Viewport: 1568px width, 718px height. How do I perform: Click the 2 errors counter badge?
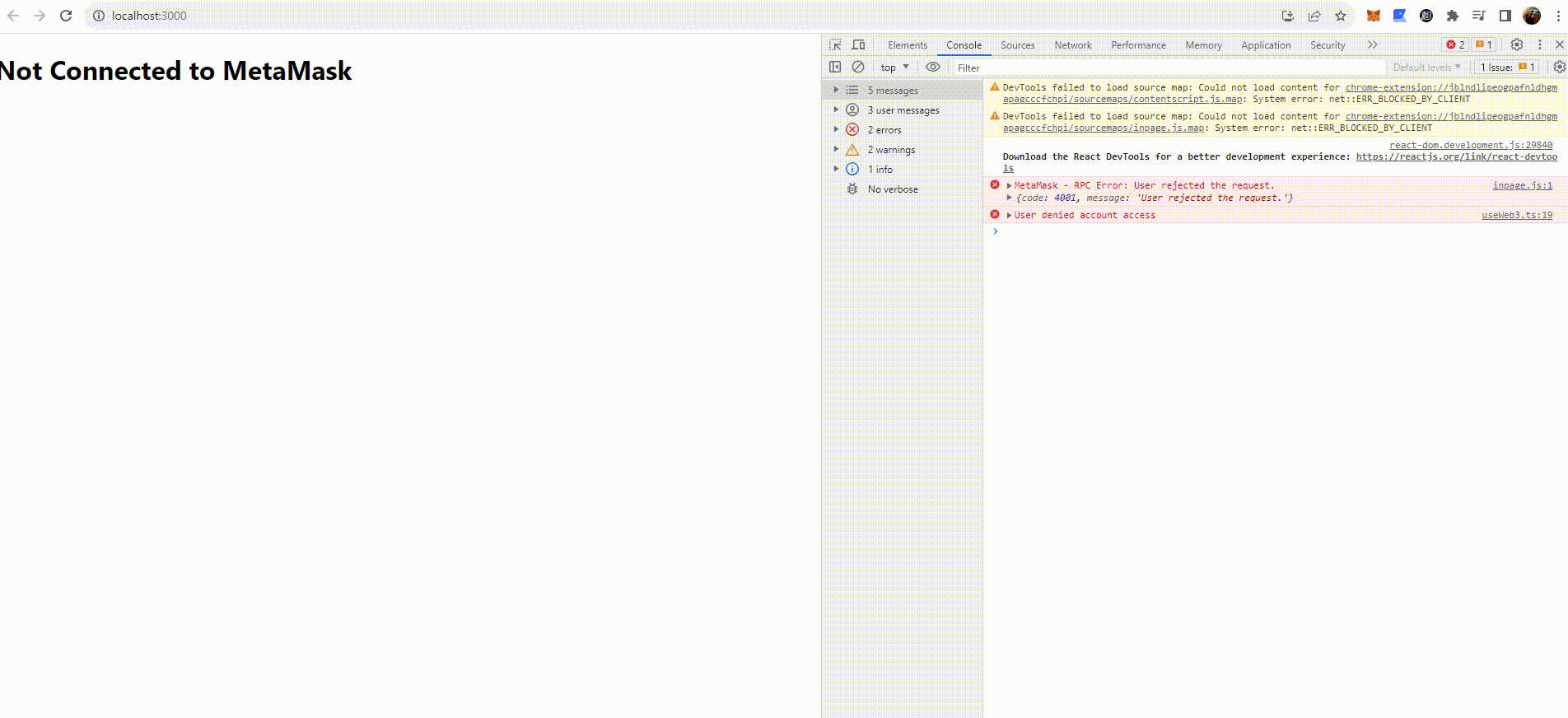pos(1455,44)
